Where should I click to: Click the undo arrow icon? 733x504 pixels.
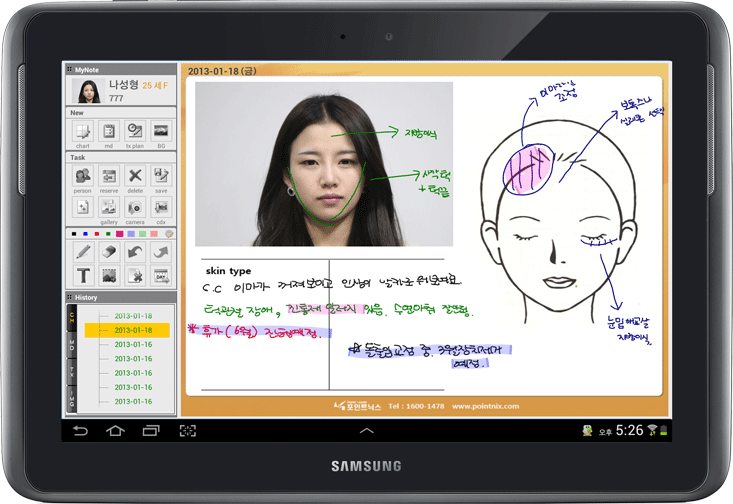tap(135, 251)
